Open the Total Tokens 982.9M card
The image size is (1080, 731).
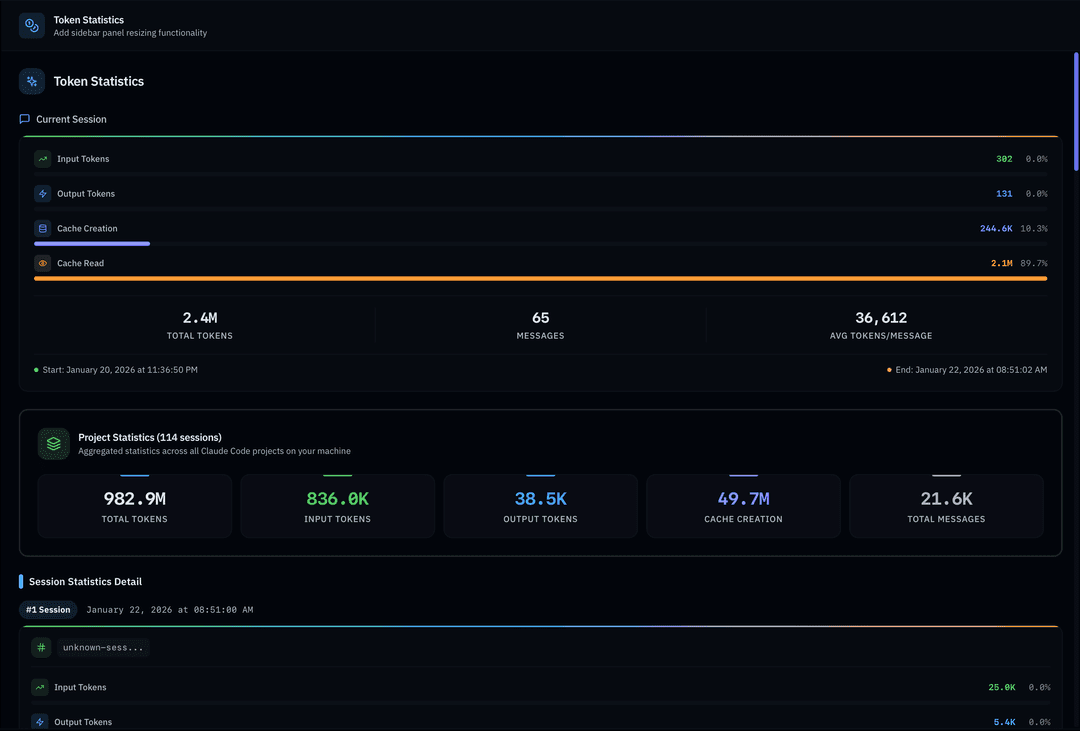pos(134,506)
